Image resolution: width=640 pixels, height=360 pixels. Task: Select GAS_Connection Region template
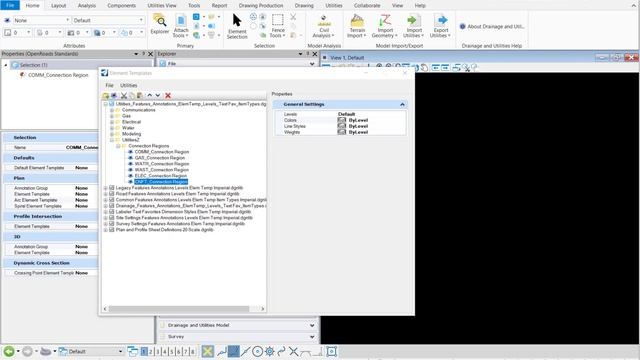click(160, 158)
